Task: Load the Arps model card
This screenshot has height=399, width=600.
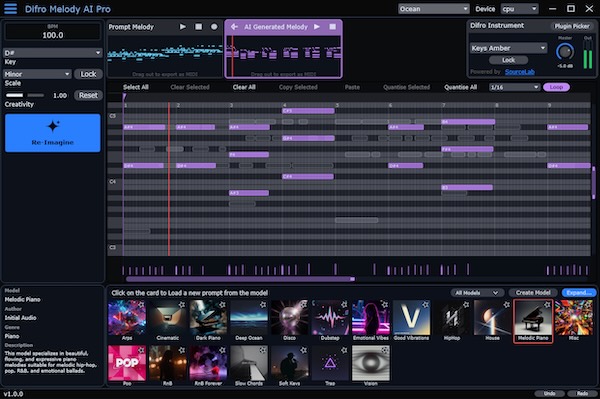Action: pos(127,320)
